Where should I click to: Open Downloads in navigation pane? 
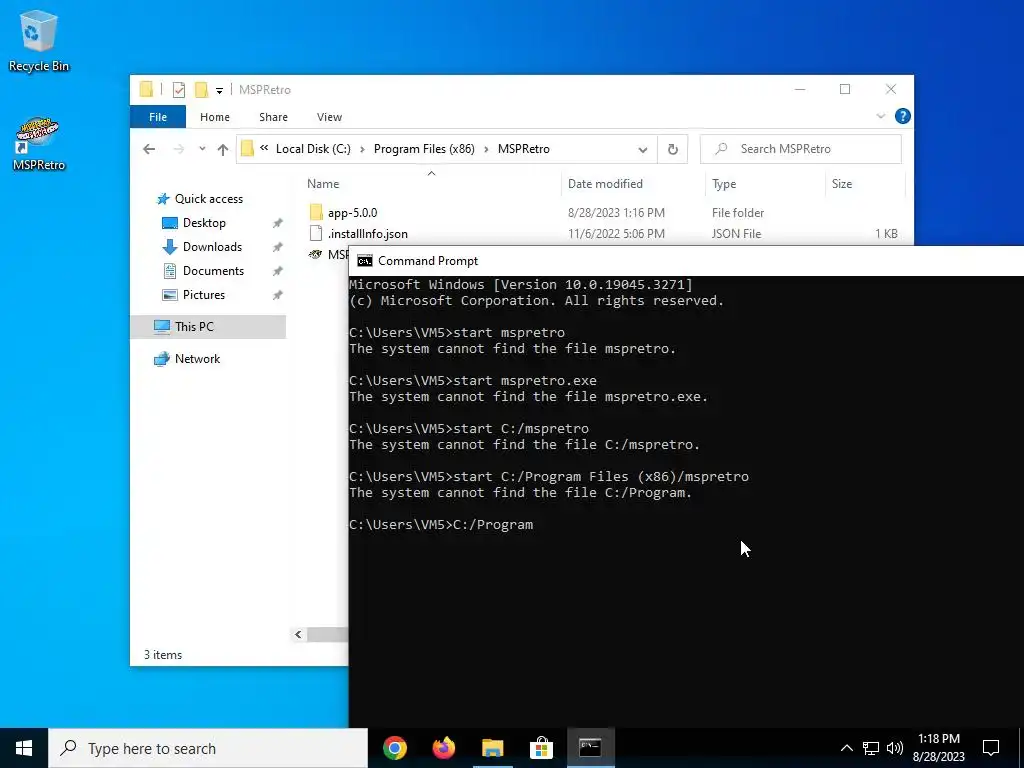point(212,247)
